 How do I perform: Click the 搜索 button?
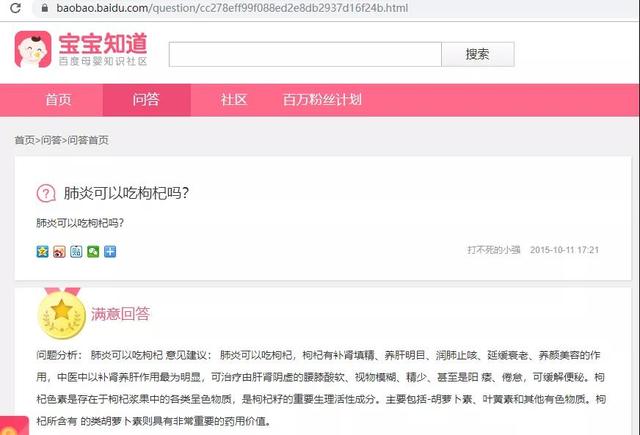pos(478,54)
